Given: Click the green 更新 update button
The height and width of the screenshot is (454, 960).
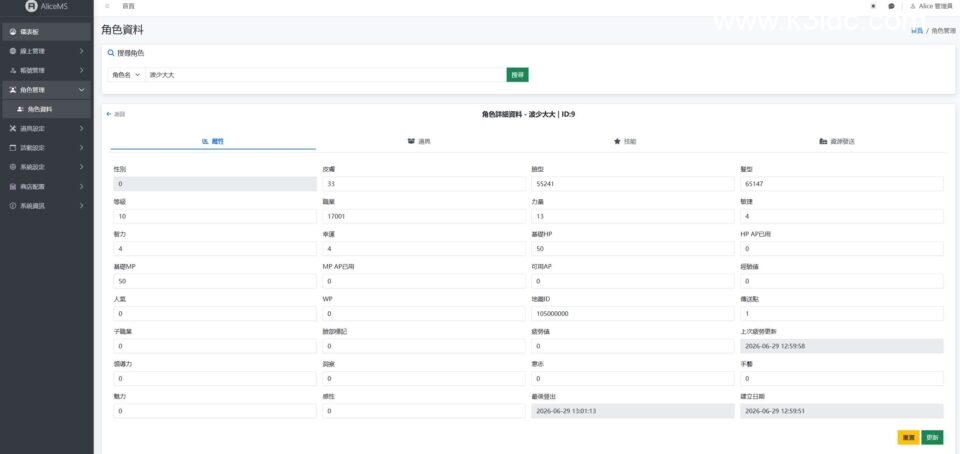Looking at the screenshot, I should [x=932, y=437].
